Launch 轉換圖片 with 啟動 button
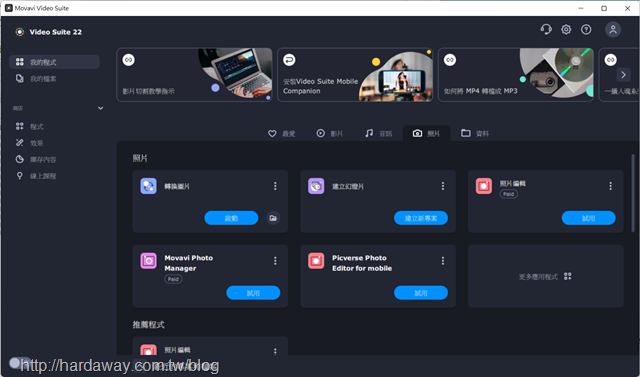Image resolution: width=640 pixels, height=377 pixels. pyautogui.click(x=231, y=218)
